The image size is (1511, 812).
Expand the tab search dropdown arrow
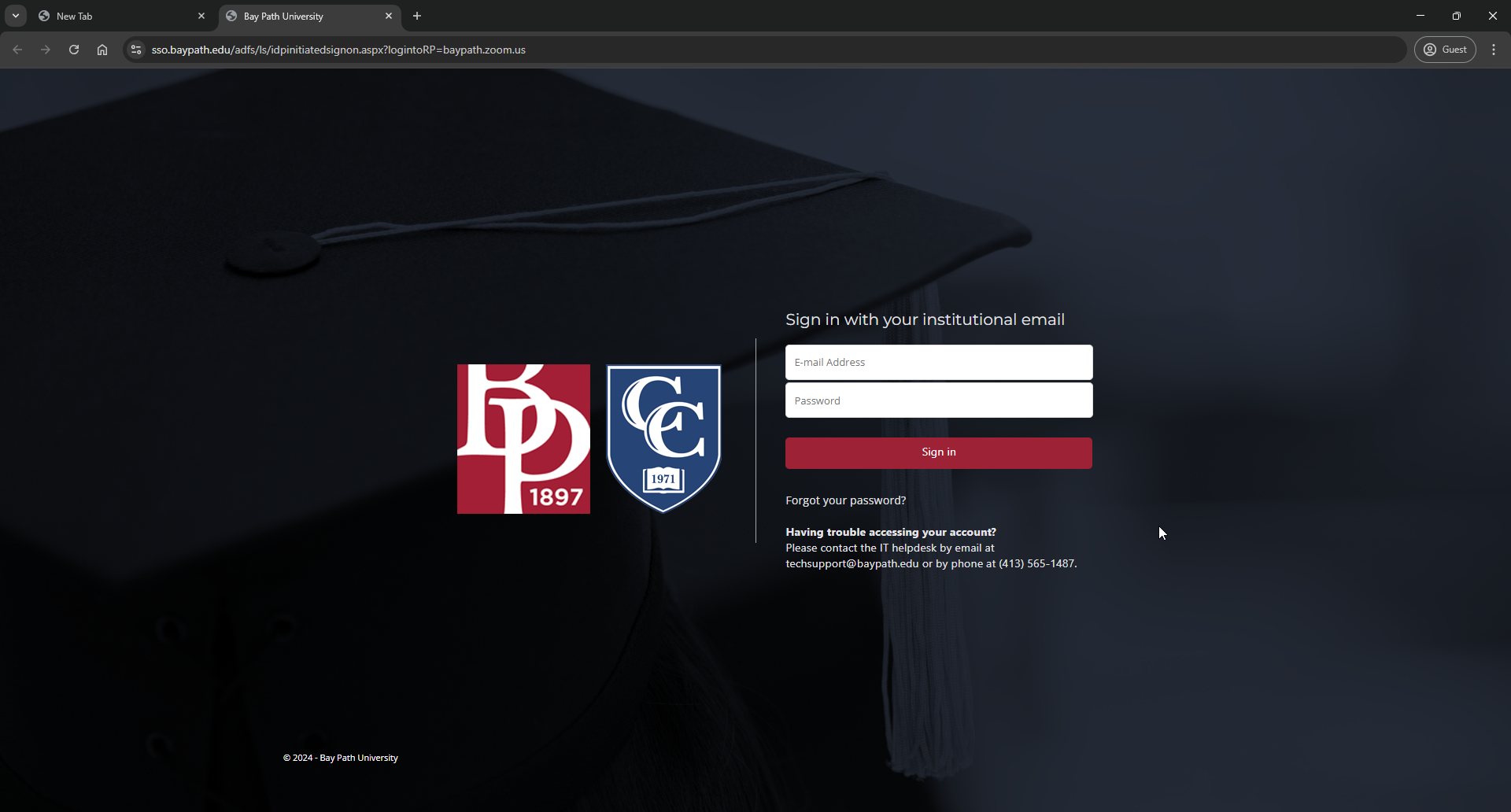click(x=16, y=16)
